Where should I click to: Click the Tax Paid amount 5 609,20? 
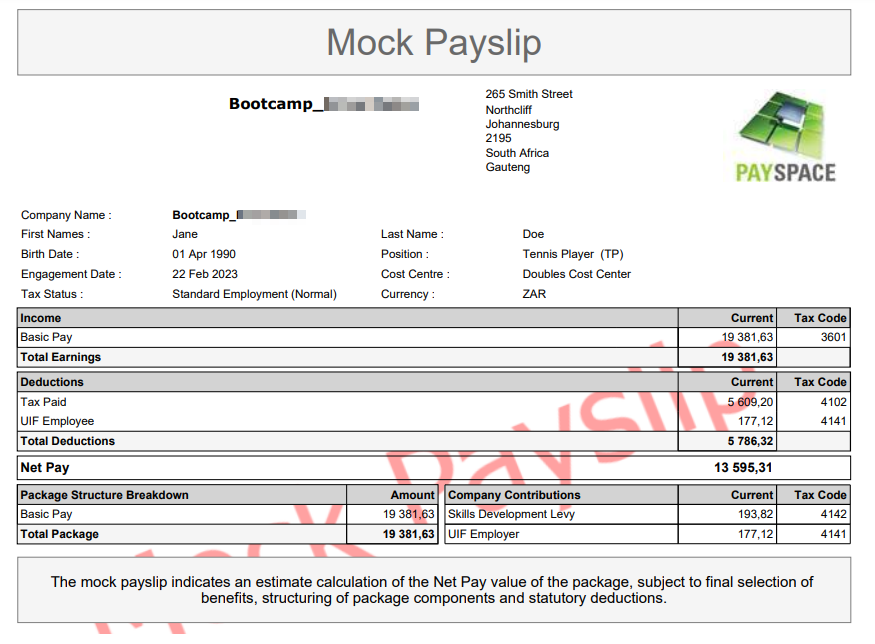coord(747,402)
